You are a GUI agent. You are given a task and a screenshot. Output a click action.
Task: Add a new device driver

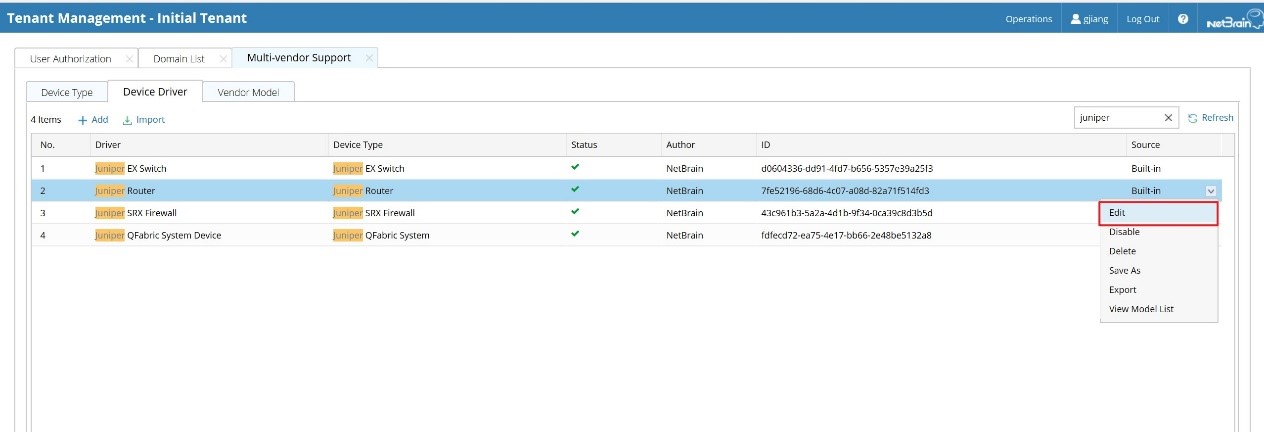click(93, 120)
